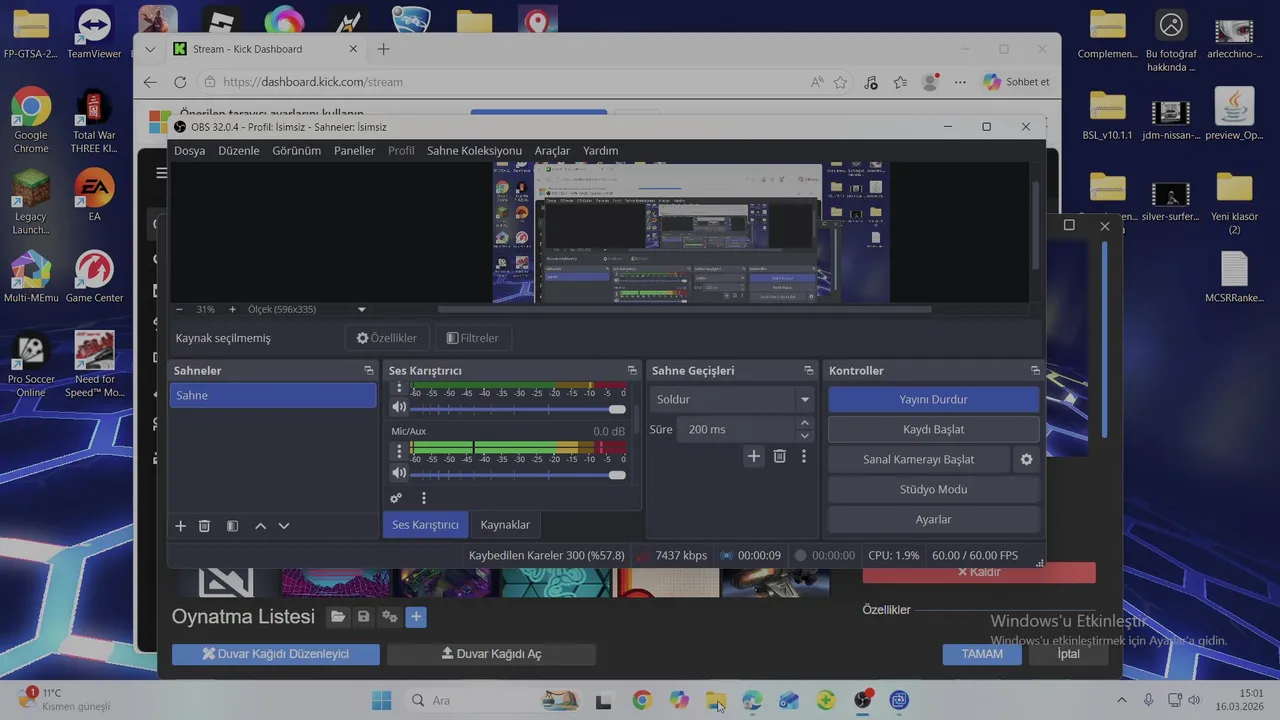Zoom out preview with minus icon
The width and height of the screenshot is (1280, 720).
click(179, 310)
